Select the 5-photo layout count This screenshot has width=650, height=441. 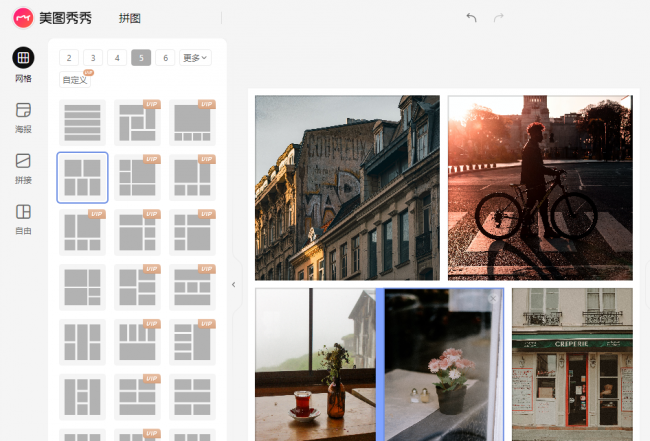[141, 58]
